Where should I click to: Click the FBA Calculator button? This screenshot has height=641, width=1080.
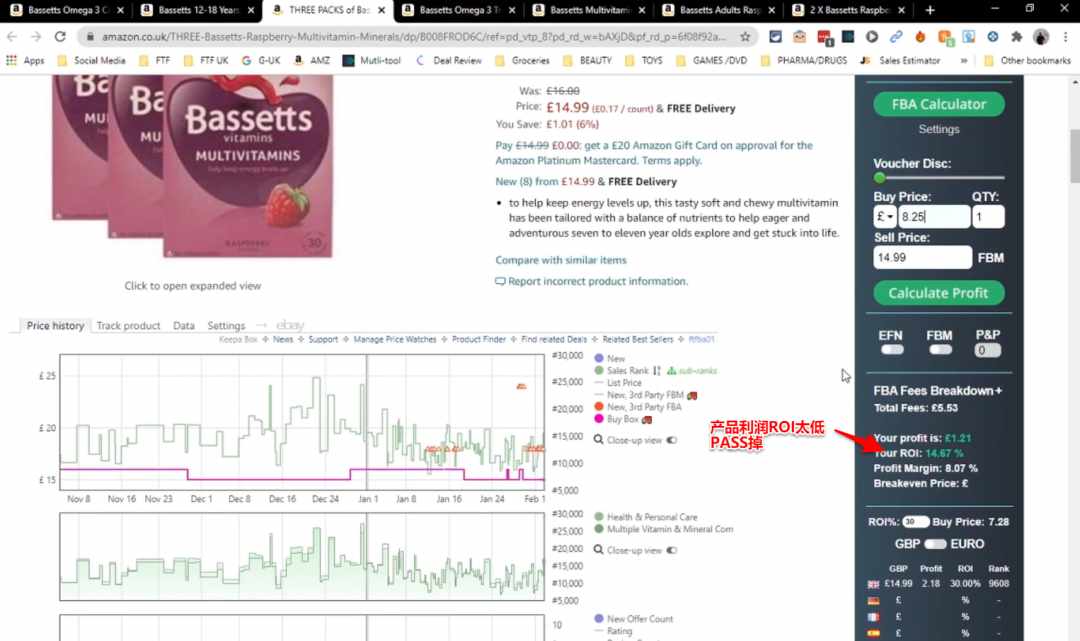point(939,105)
